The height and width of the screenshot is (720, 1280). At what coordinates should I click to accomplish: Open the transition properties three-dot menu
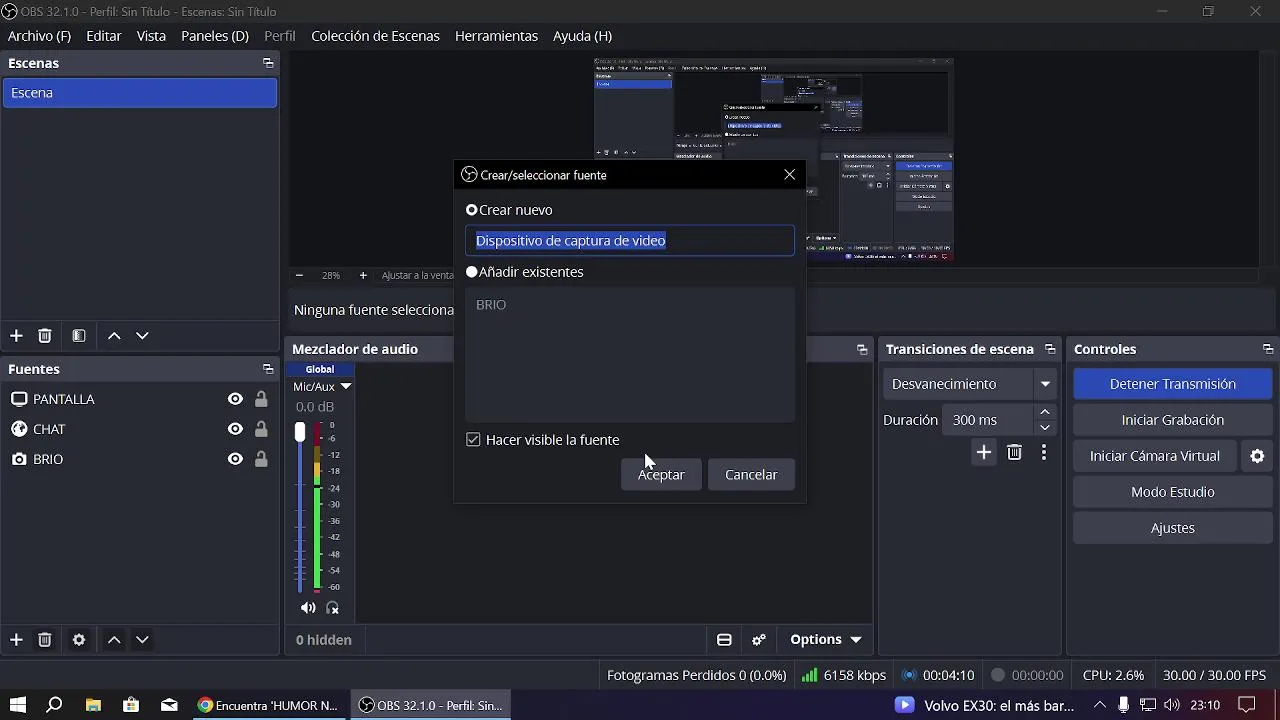click(x=1044, y=453)
